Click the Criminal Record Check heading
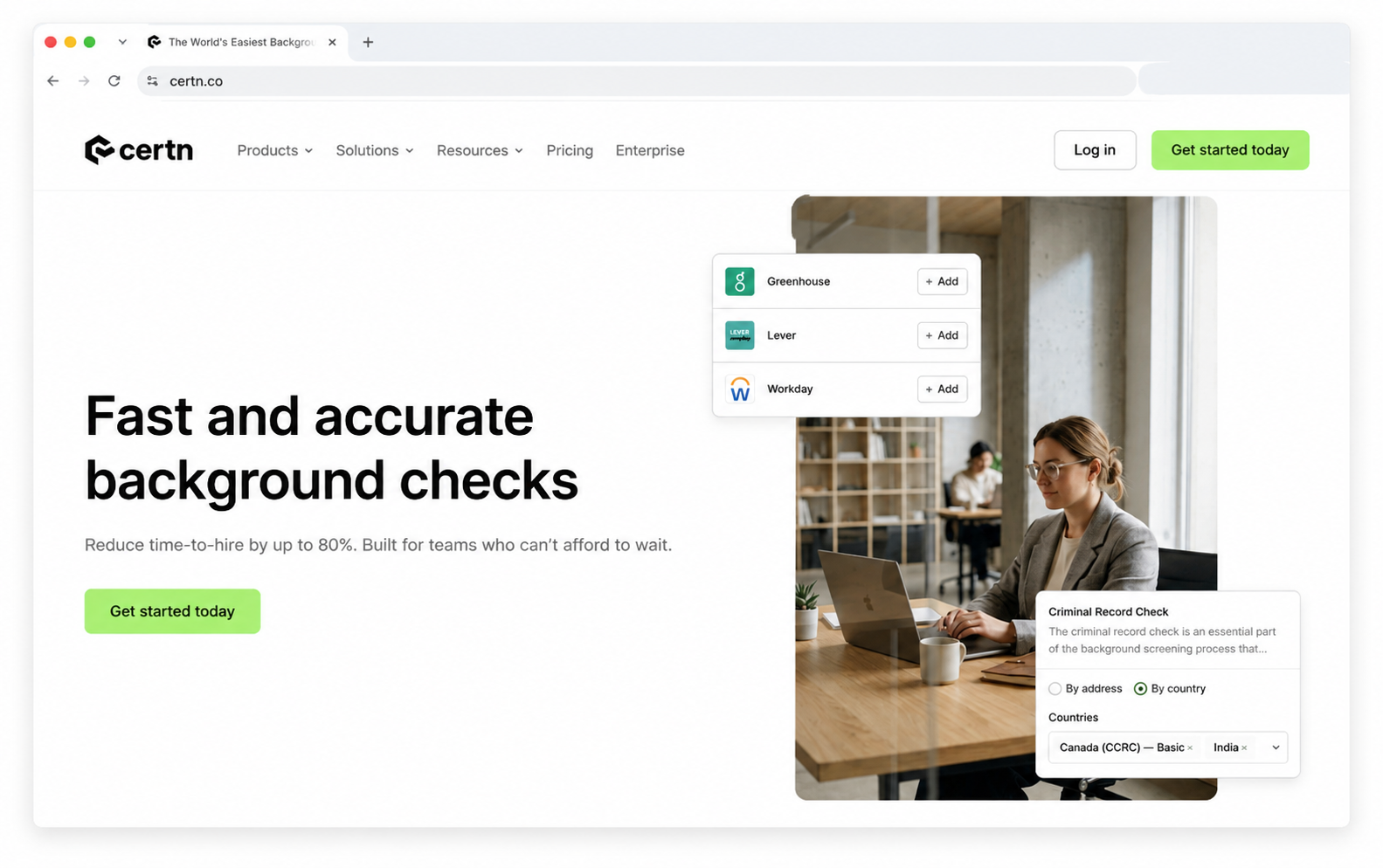Image resolution: width=1383 pixels, height=868 pixels. point(1108,612)
